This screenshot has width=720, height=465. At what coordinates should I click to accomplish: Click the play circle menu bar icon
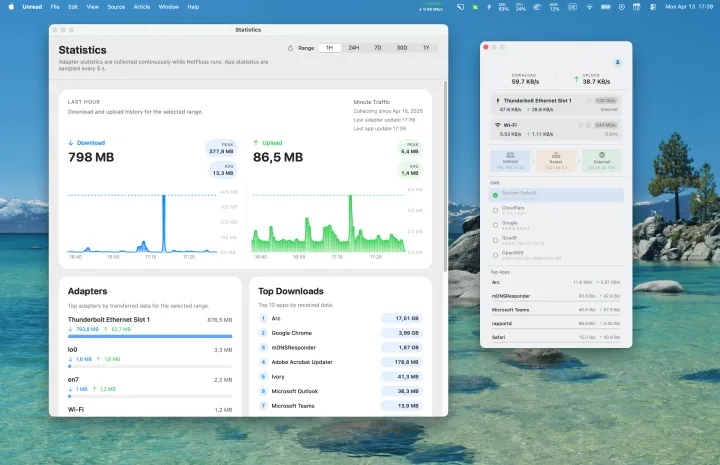click(x=621, y=7)
